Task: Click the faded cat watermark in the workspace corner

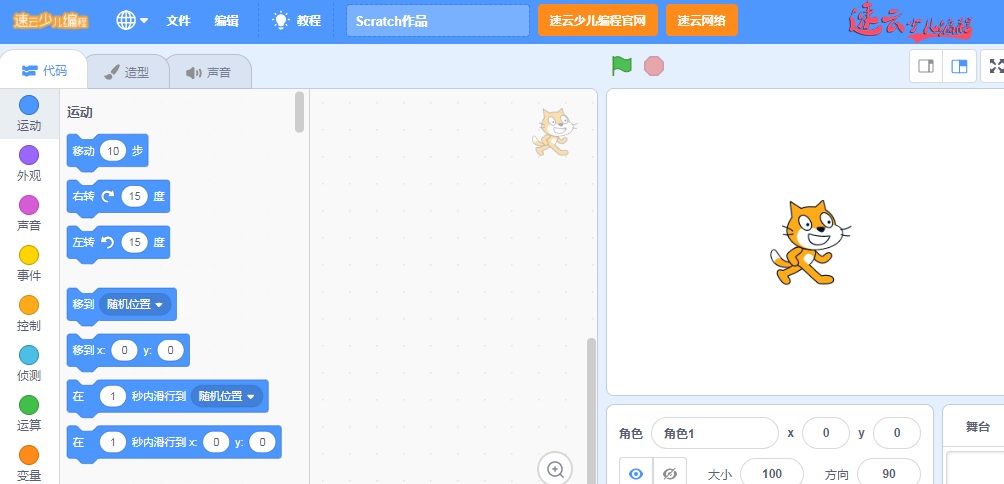Action: (554, 132)
